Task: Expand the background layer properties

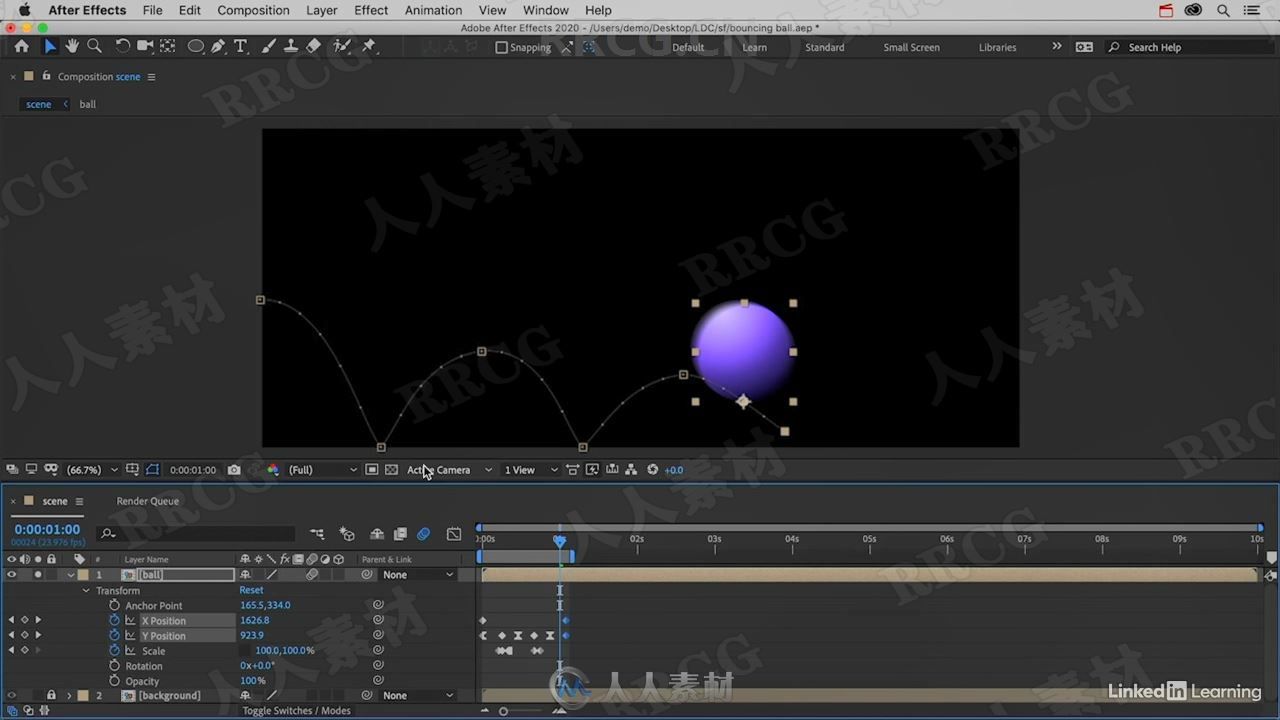Action: pyautogui.click(x=69, y=695)
